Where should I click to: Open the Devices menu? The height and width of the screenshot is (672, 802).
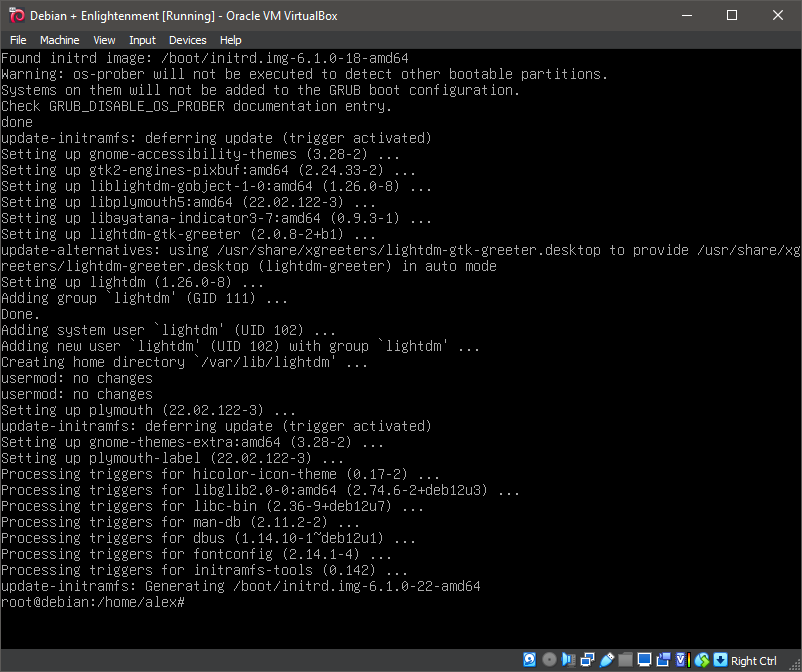point(187,40)
